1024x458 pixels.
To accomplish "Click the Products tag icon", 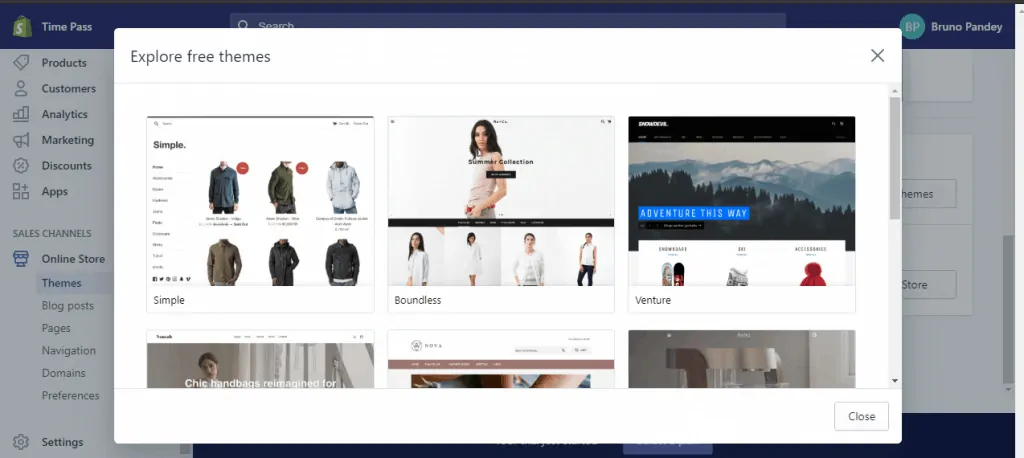I will tap(21, 63).
